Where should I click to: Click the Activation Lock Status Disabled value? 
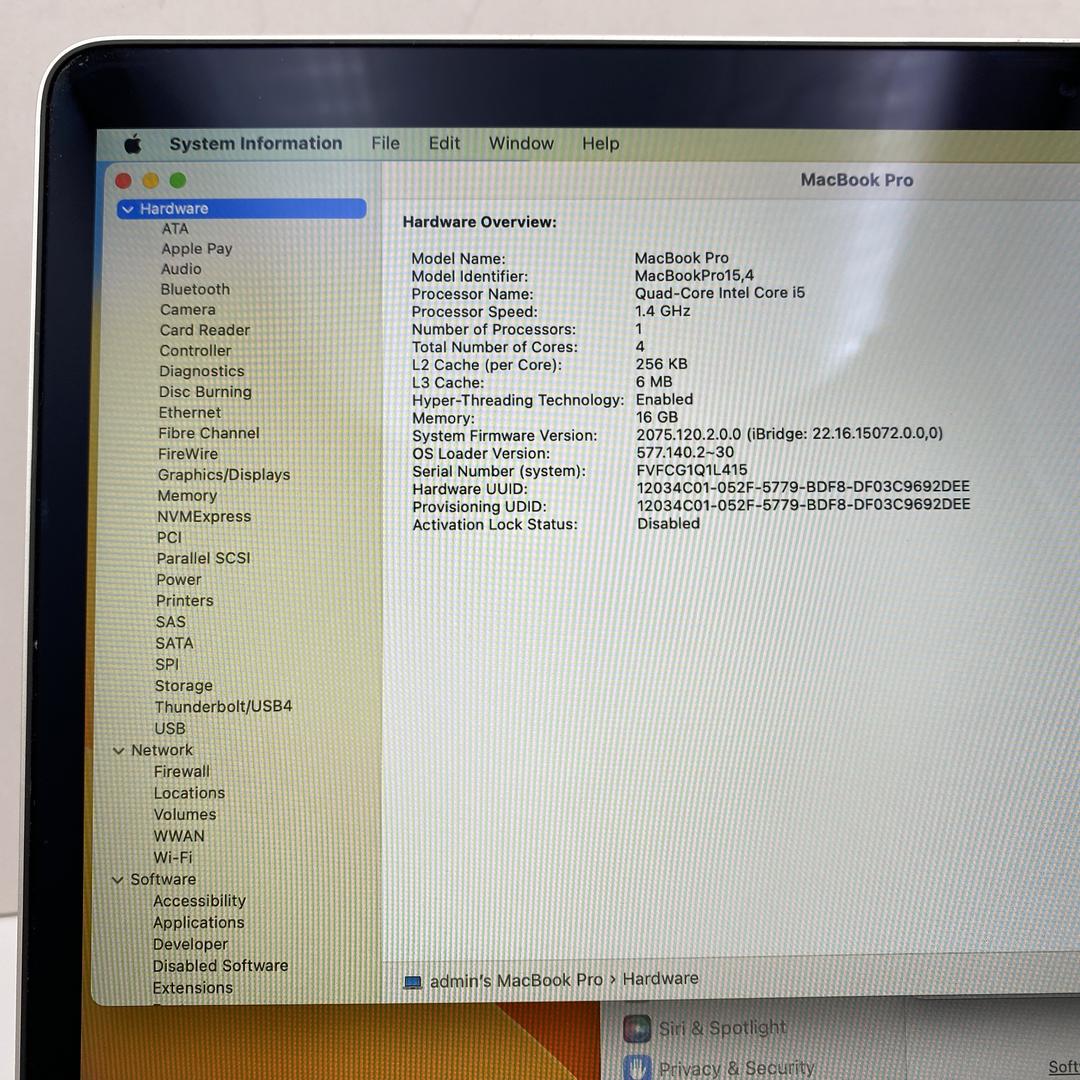coord(669,524)
